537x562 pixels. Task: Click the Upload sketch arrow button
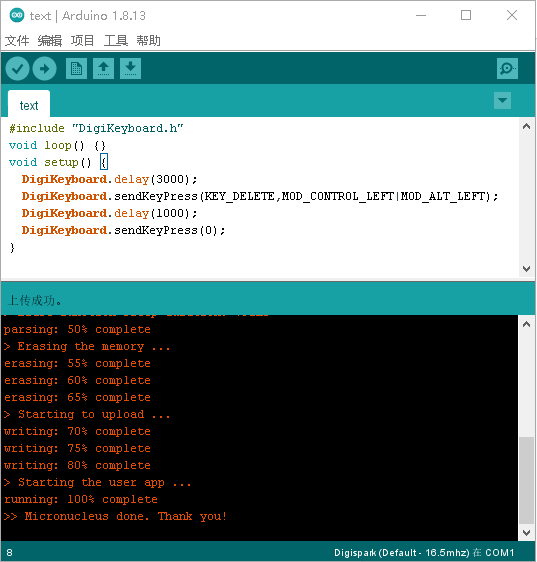tap(44, 68)
